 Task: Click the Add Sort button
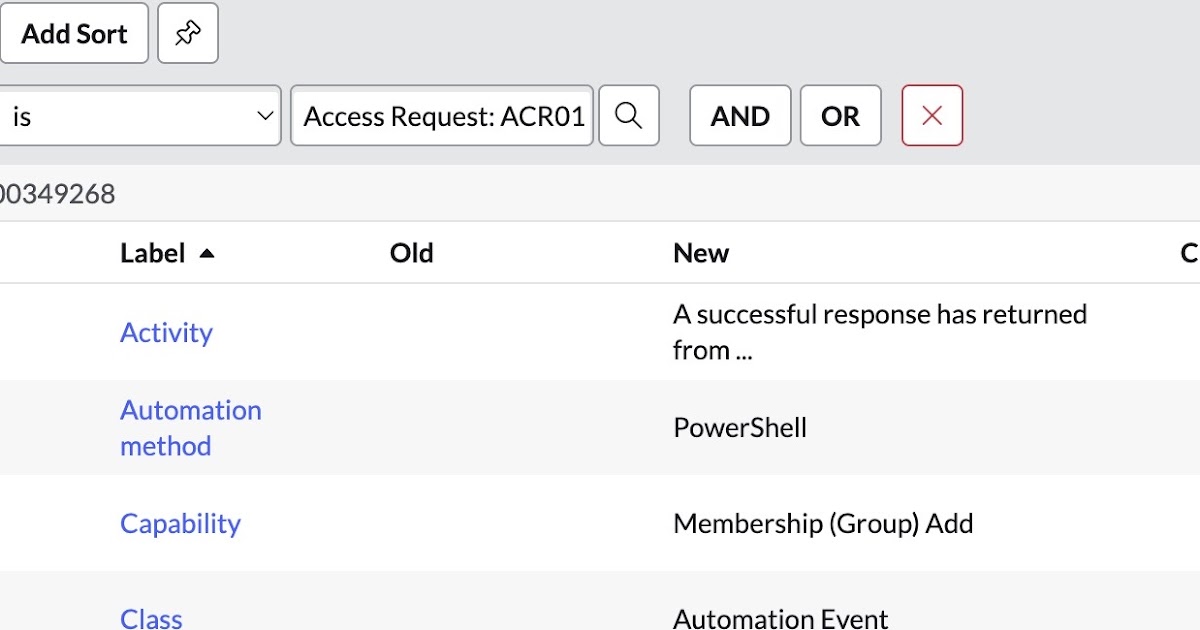point(74,33)
